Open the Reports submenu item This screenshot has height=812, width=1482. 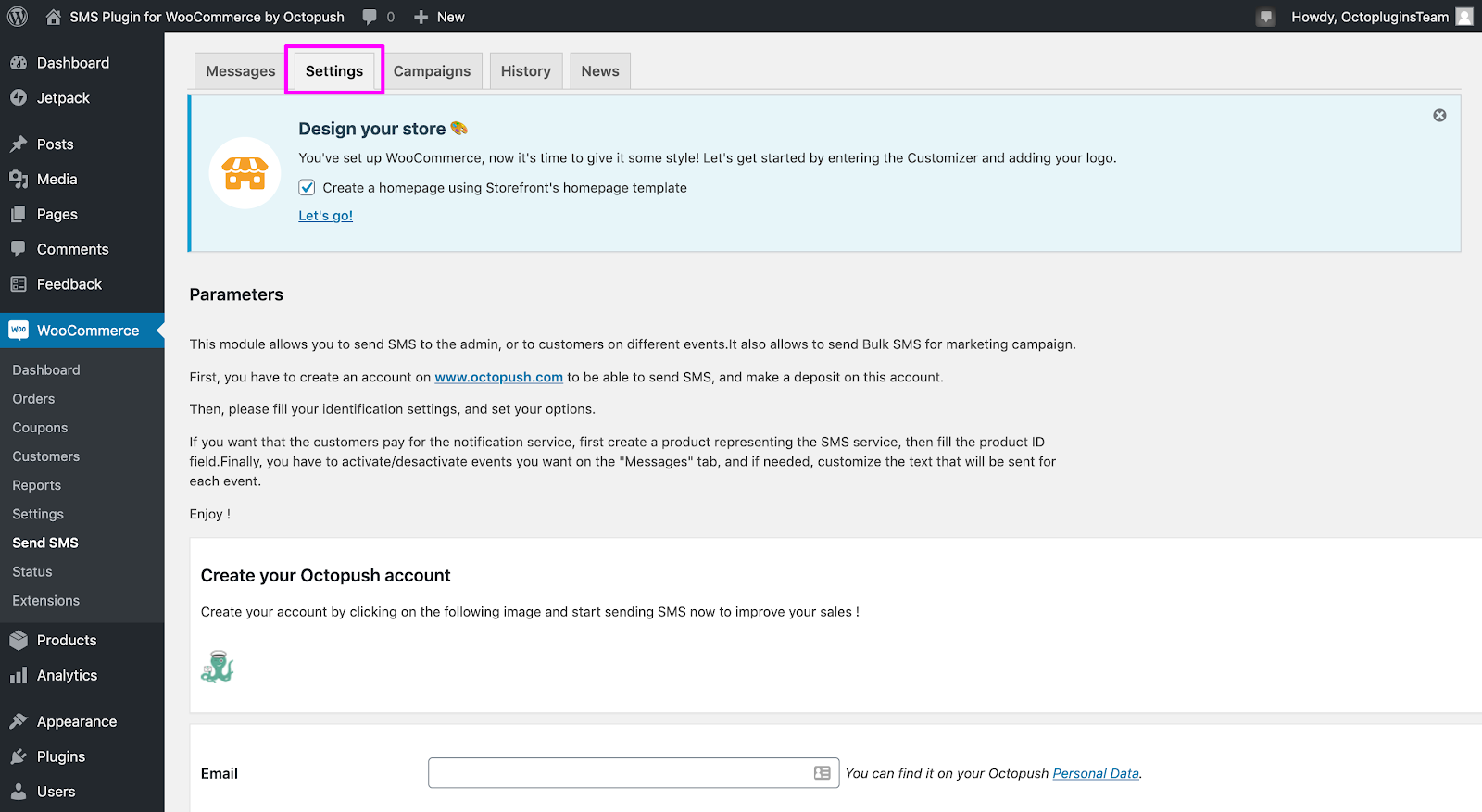pos(36,485)
